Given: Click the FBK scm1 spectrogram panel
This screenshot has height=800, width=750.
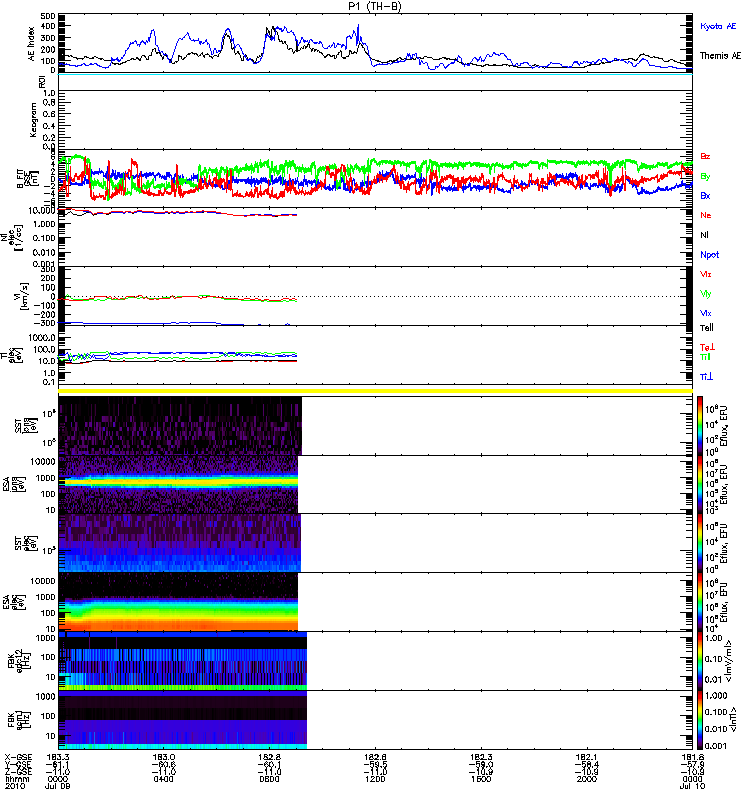Looking at the screenshot, I should pos(183,720).
